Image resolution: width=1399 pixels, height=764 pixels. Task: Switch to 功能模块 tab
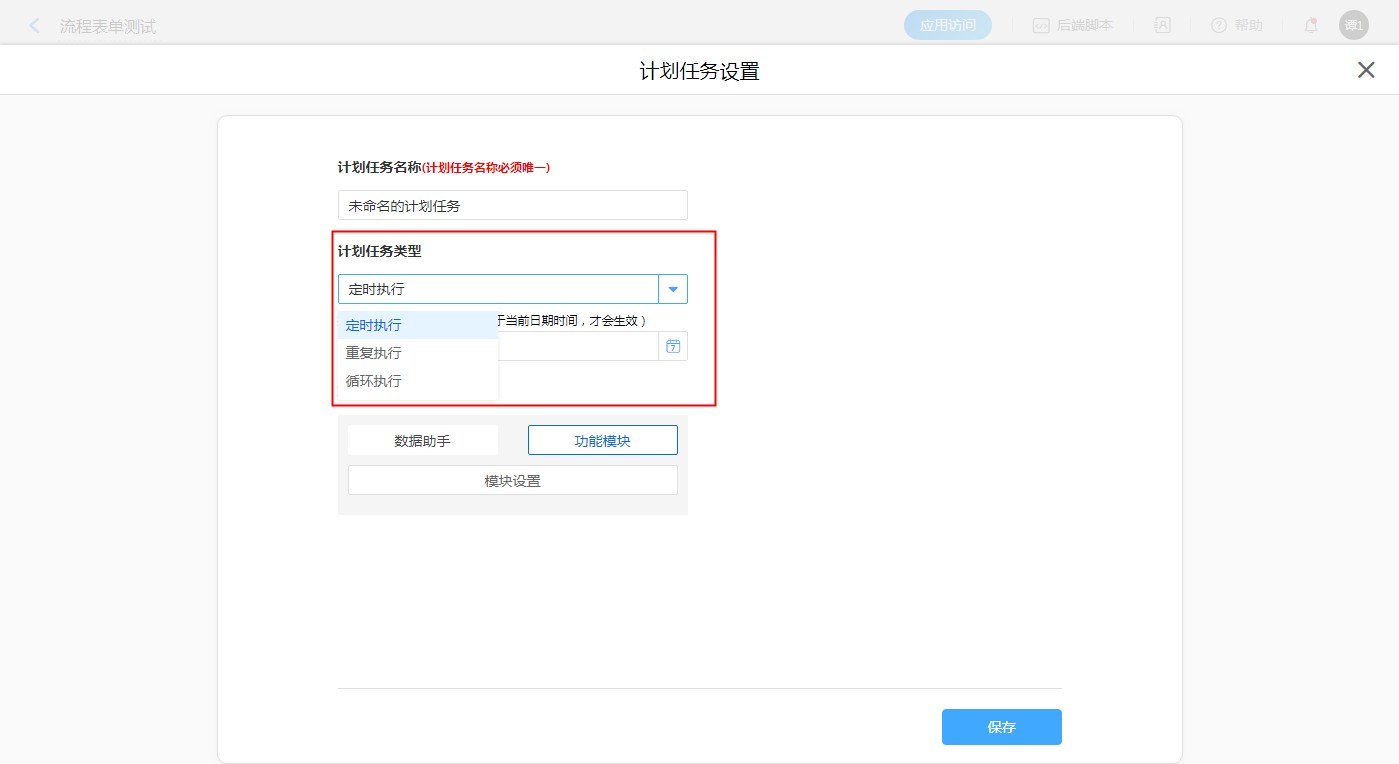pos(602,440)
